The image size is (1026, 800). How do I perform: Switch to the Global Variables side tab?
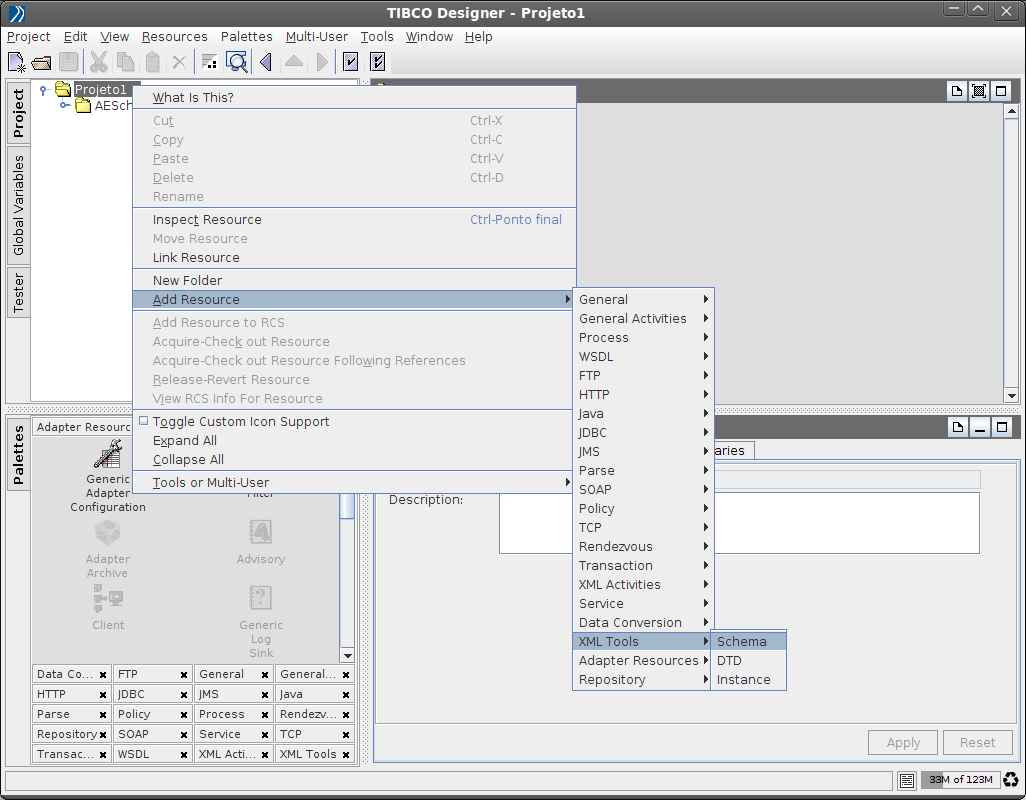tap(18, 205)
